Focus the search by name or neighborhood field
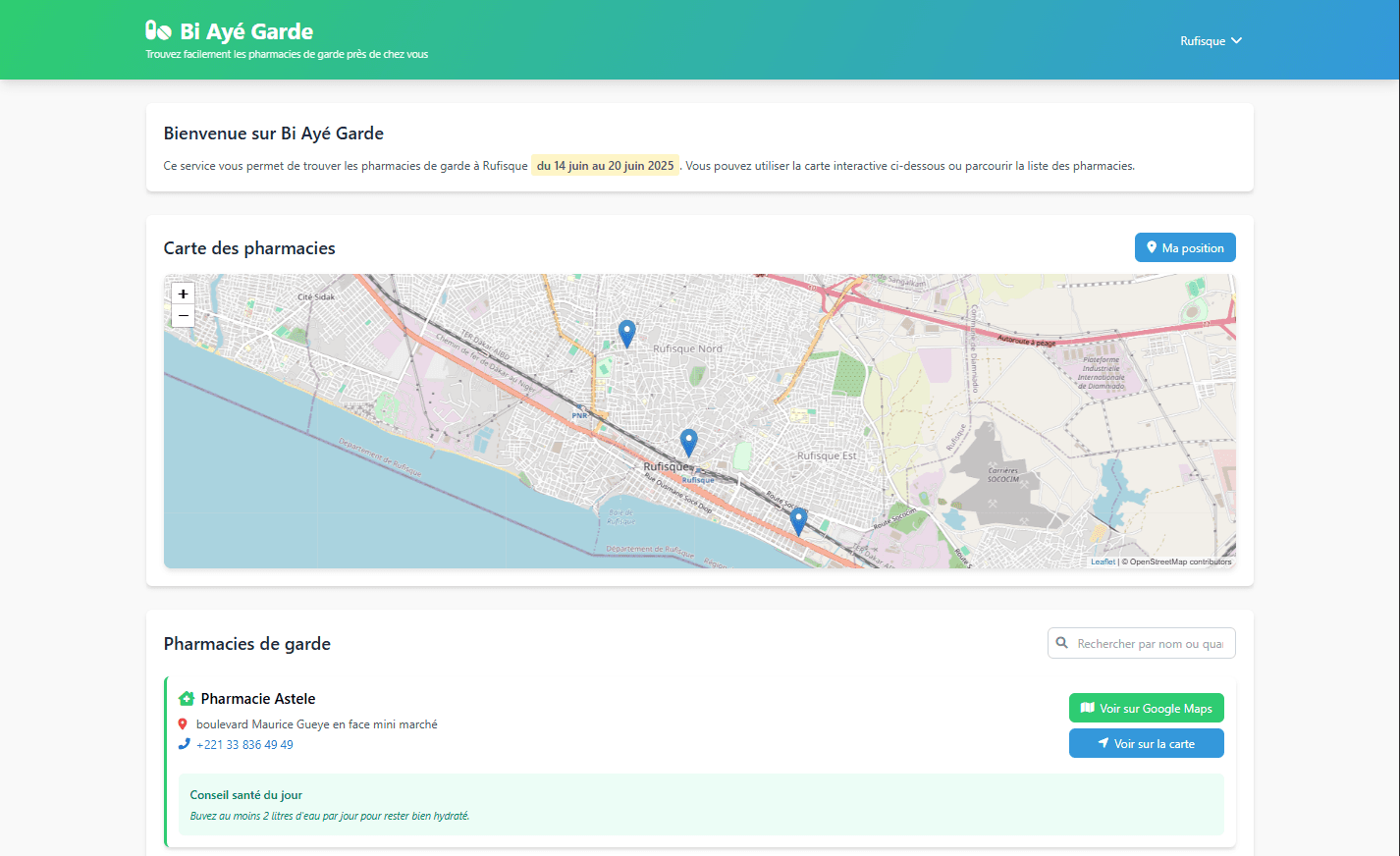 (x=1151, y=644)
